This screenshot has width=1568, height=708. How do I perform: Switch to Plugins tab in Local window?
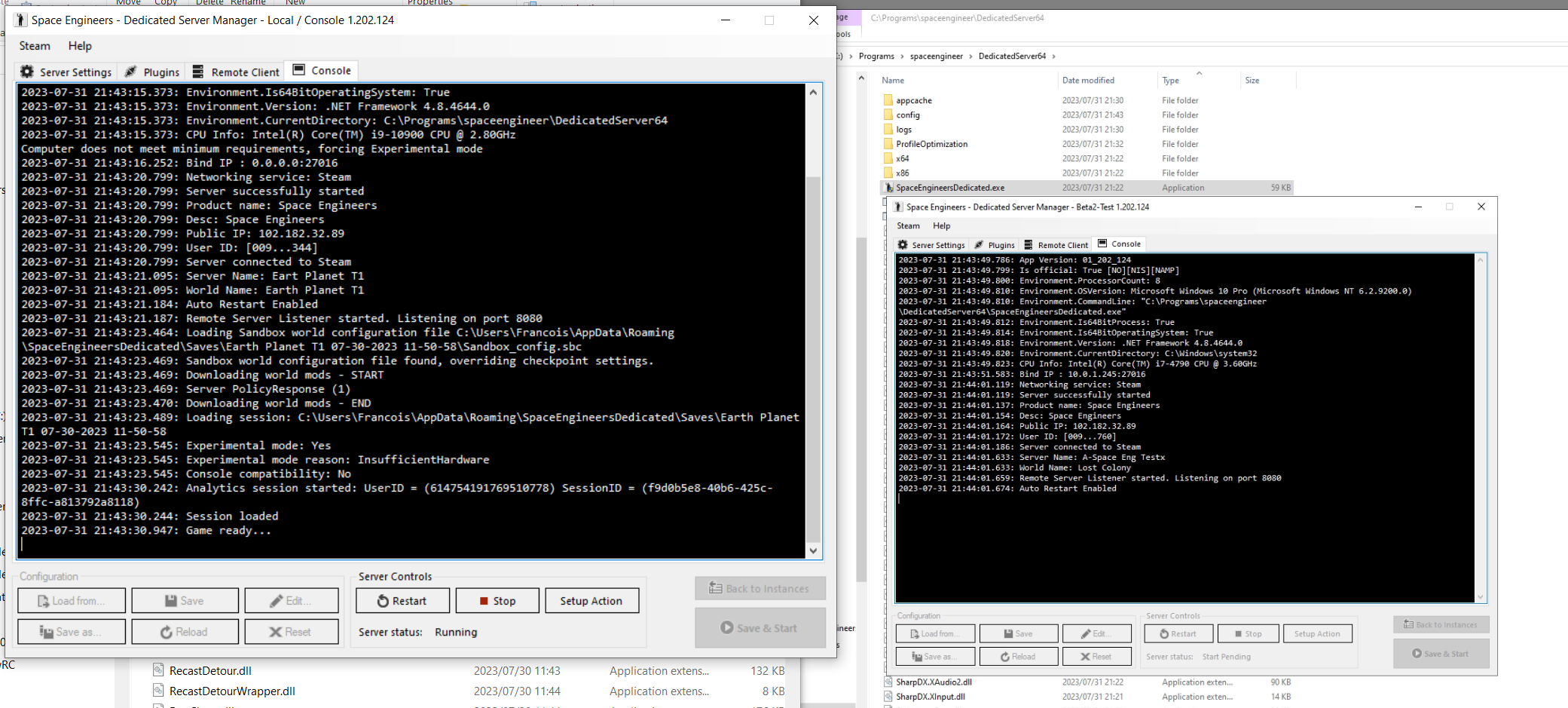[x=151, y=72]
